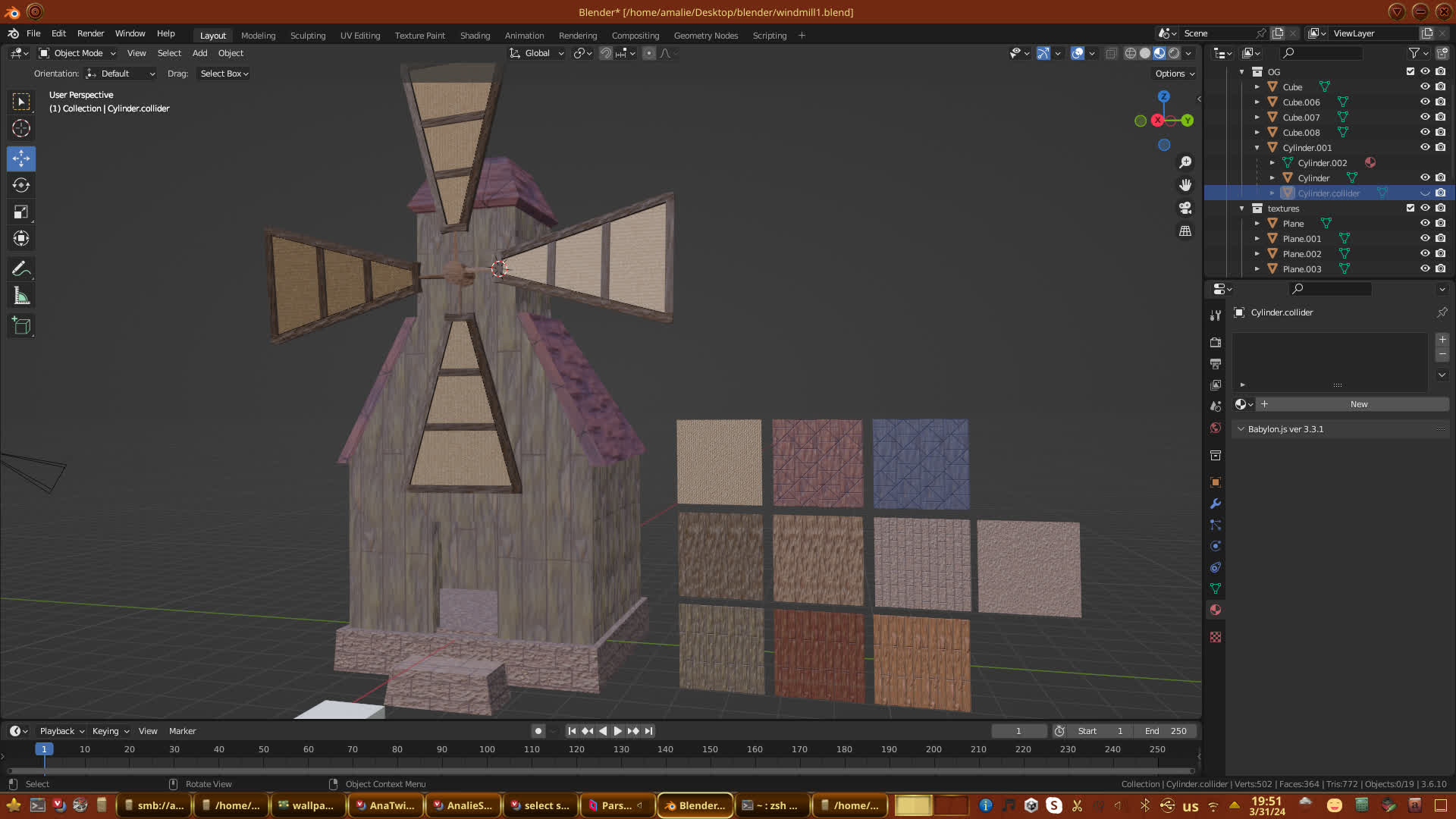Select the Scale tool
The height and width of the screenshot is (819, 1456).
pos(21,212)
